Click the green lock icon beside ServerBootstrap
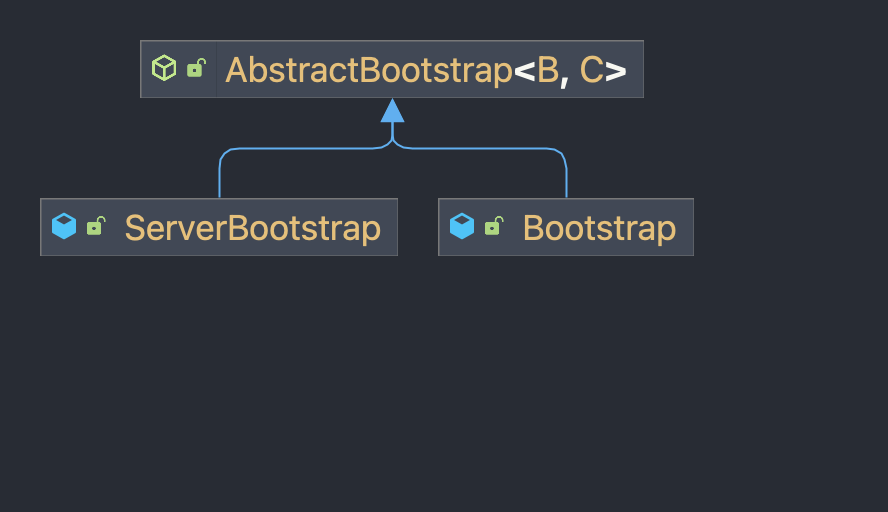This screenshot has height=512, width=888. point(96,225)
